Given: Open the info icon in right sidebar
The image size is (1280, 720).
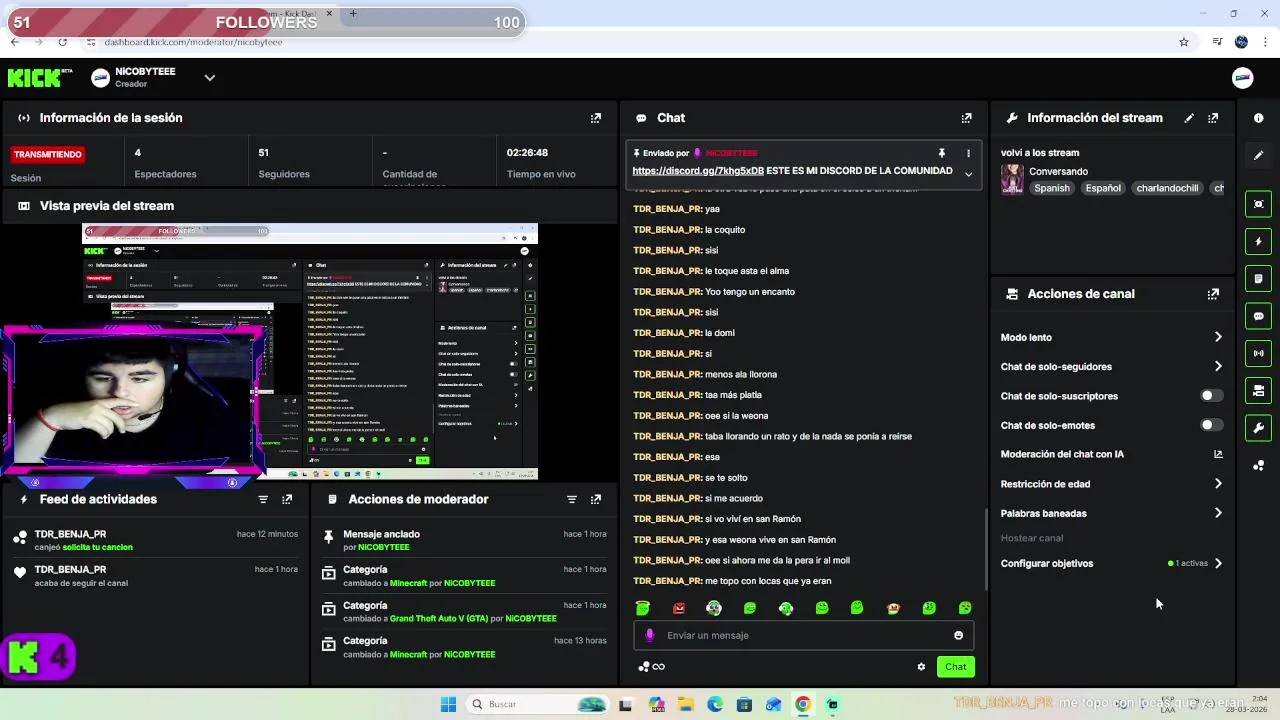Looking at the screenshot, I should pos(1258,118).
